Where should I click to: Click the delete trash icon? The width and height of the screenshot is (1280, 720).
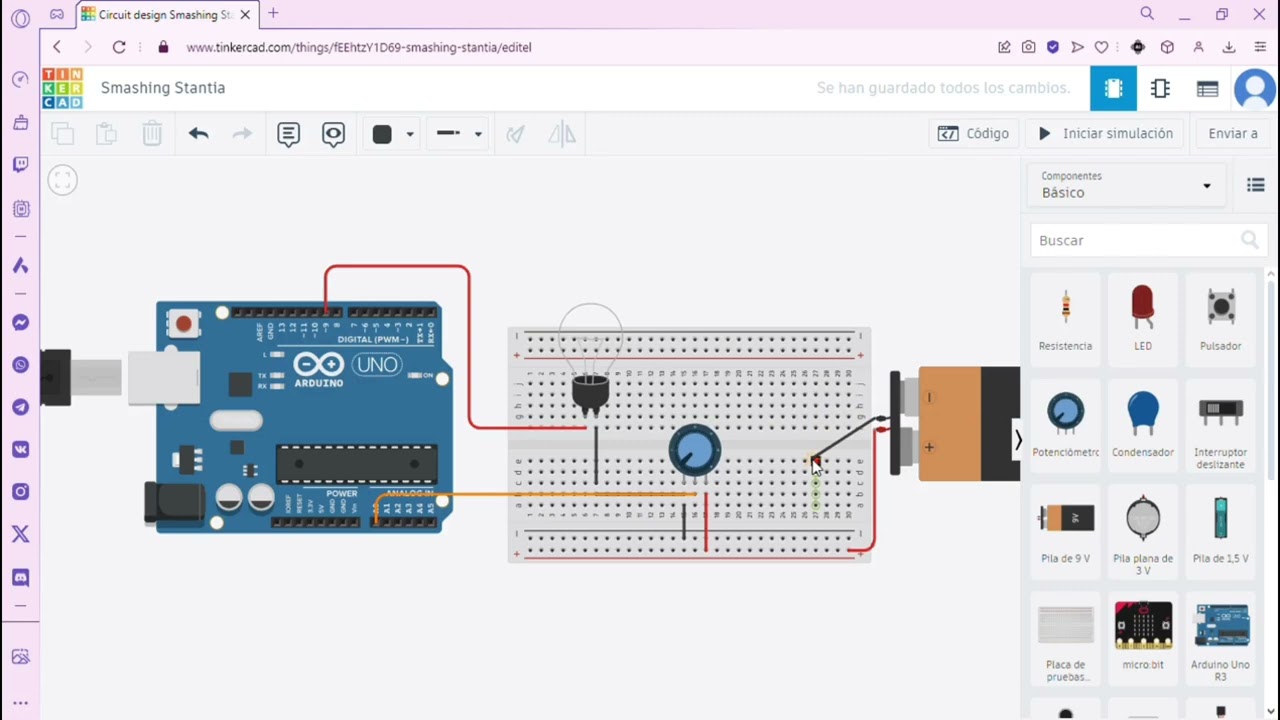click(x=152, y=134)
